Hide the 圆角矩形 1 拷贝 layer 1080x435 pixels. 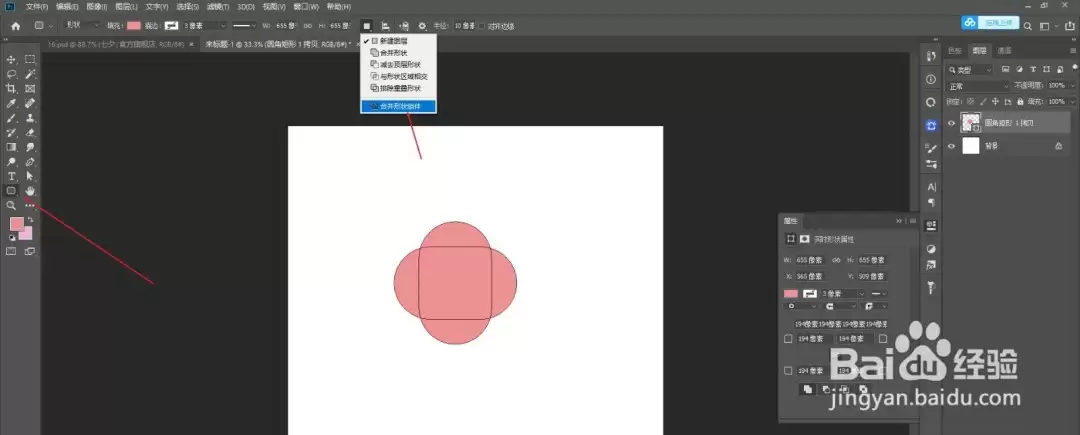tap(951, 123)
